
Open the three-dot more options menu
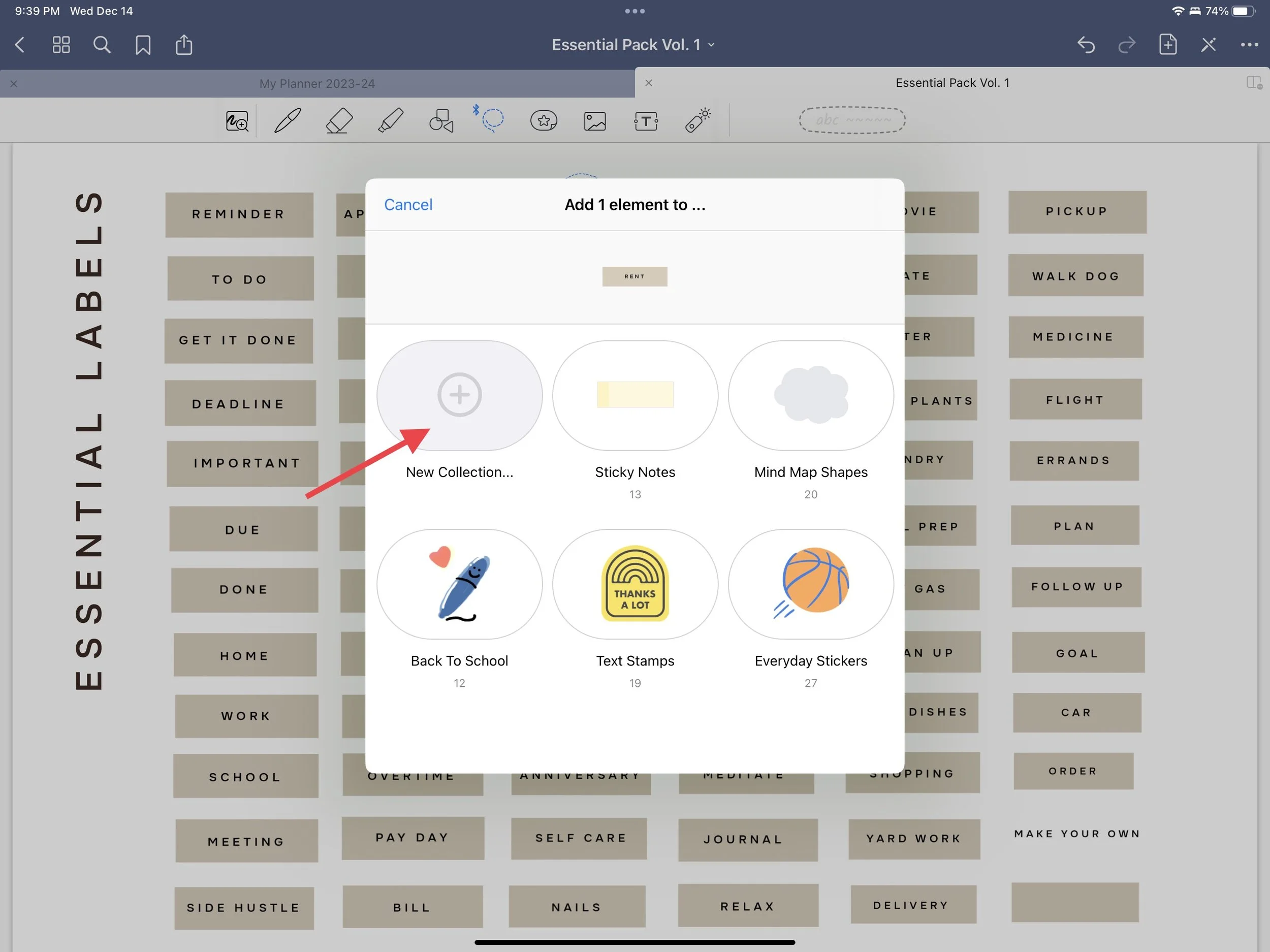click(x=1249, y=45)
